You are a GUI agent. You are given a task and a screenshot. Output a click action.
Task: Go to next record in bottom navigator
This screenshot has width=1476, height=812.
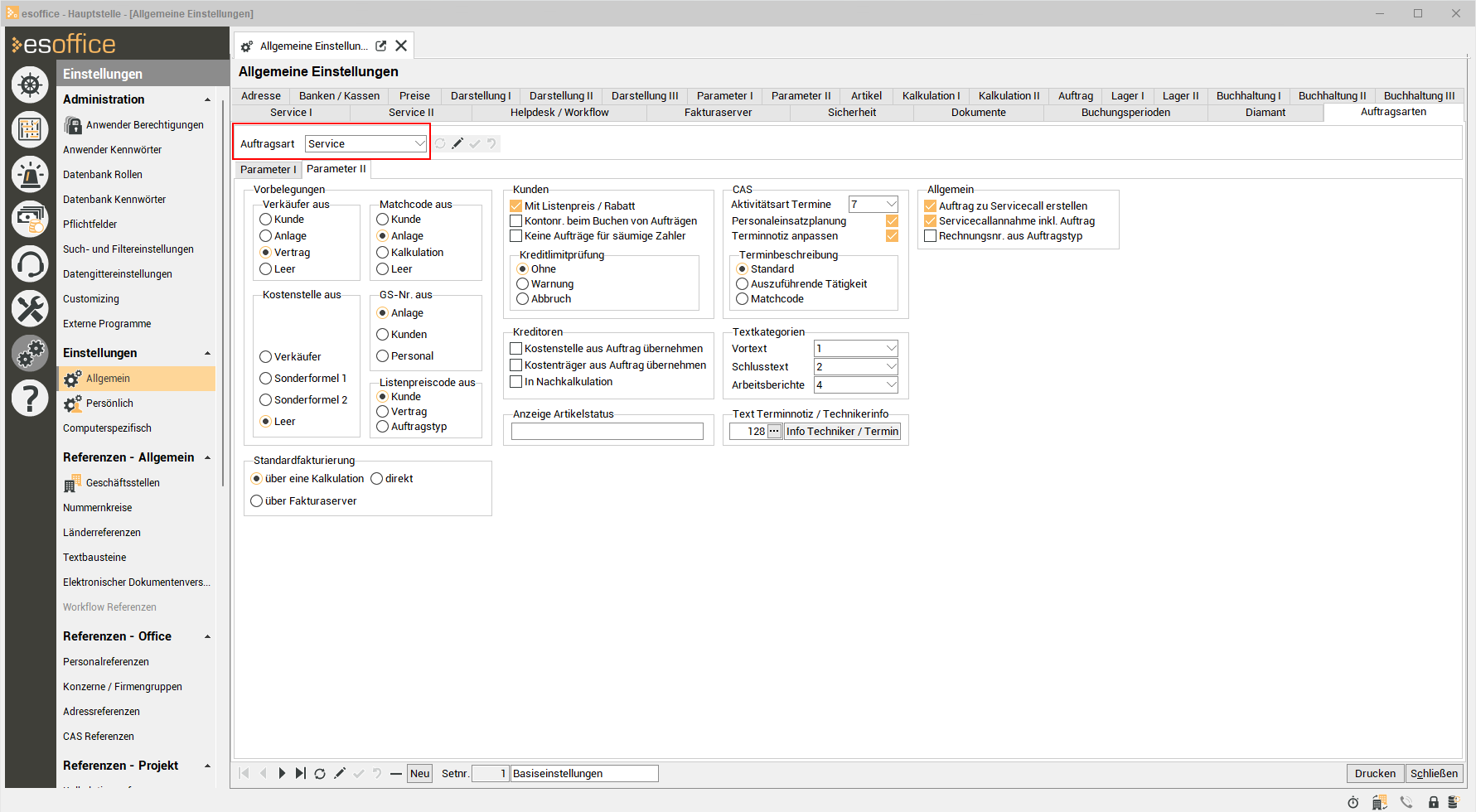[x=282, y=773]
